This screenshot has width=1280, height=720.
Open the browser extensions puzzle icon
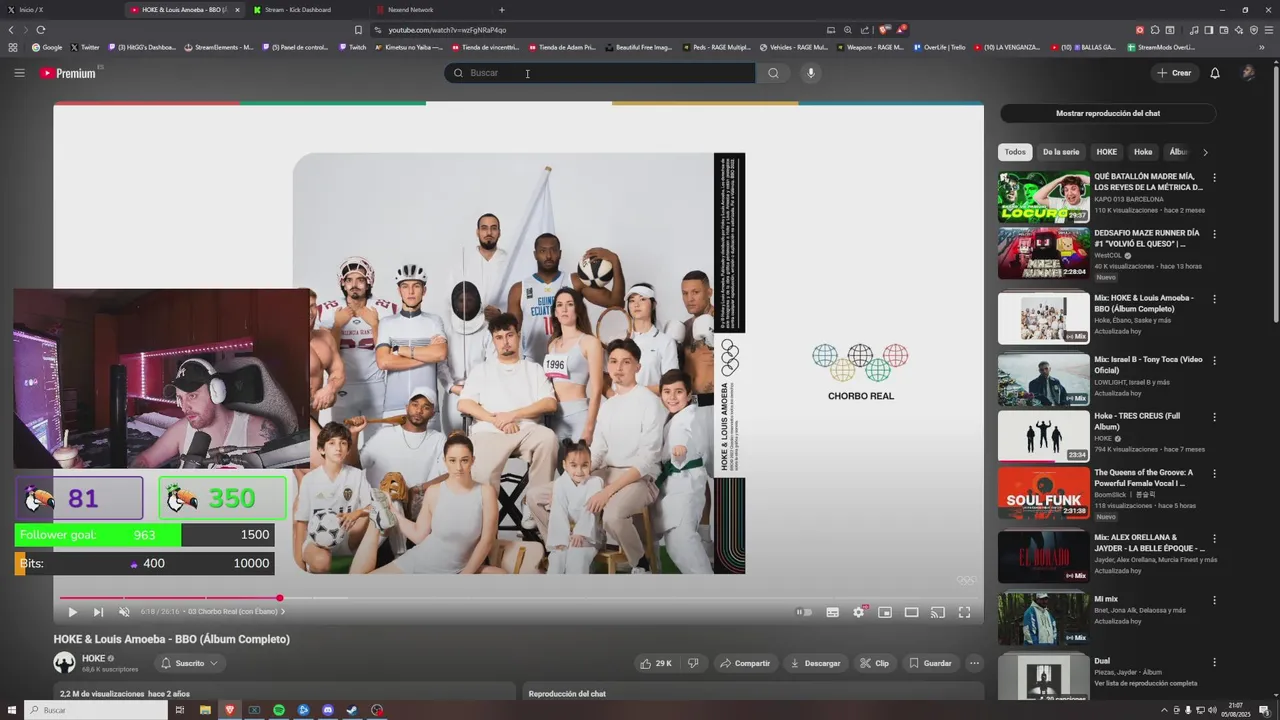coord(1155,30)
